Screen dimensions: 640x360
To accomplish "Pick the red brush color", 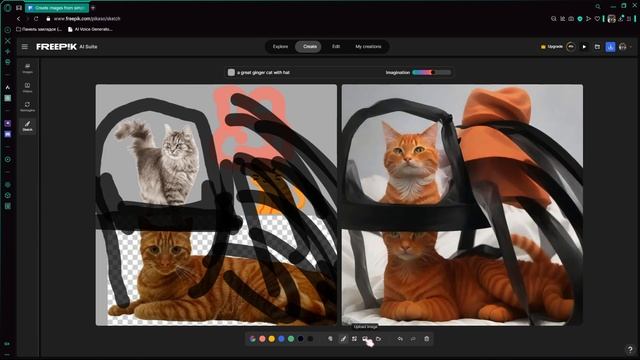I will pyautogui.click(x=262, y=339).
